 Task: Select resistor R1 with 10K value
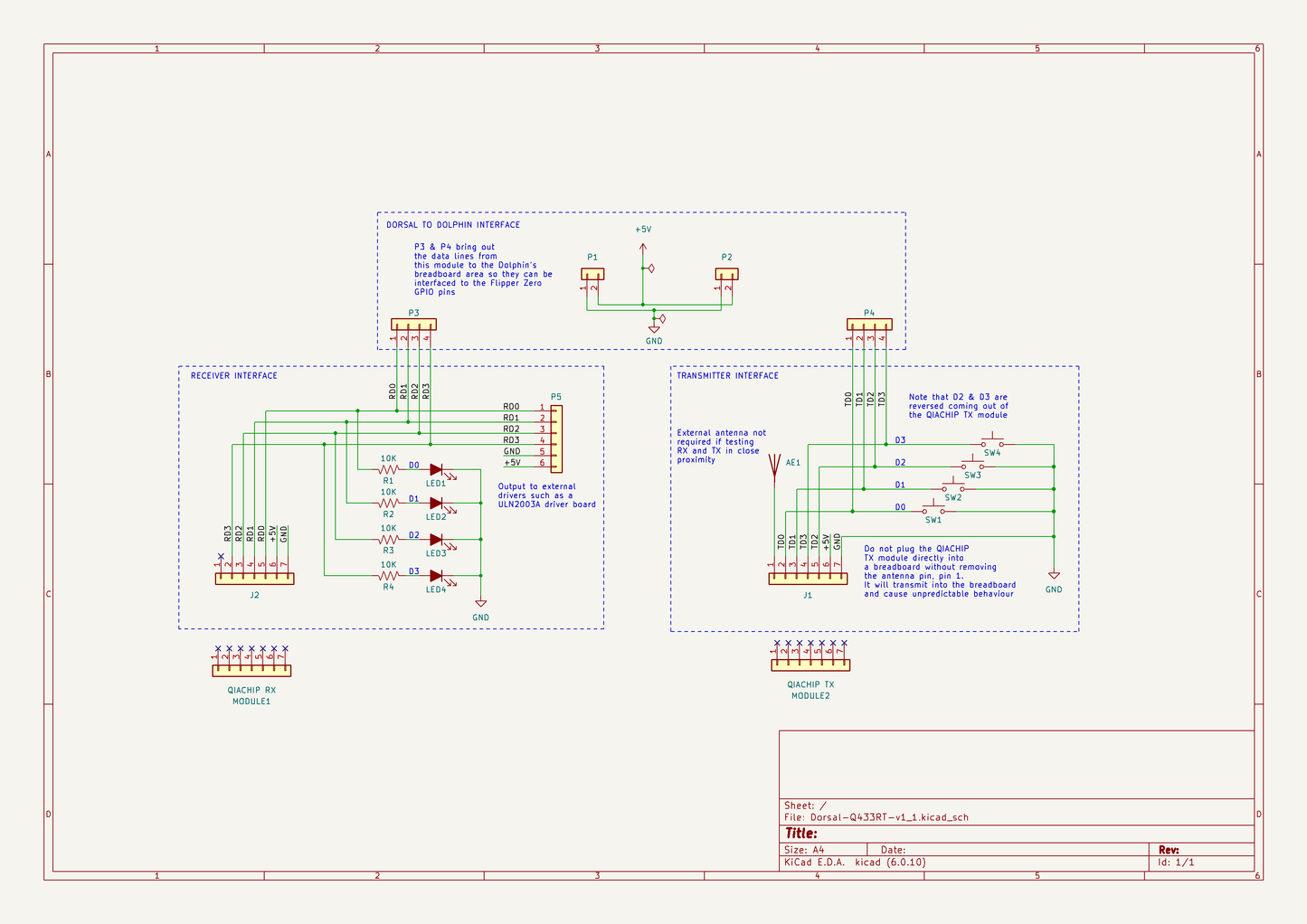click(x=388, y=468)
